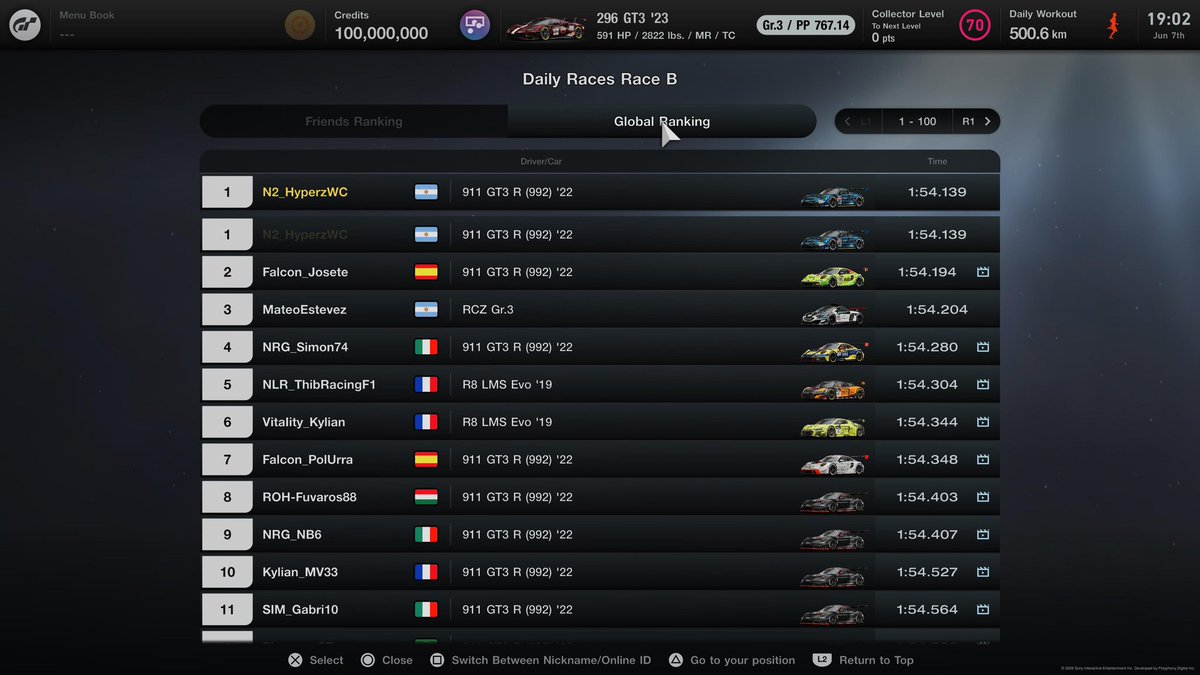Click the French flag next to NLR_ThibRacingF1
Image resolution: width=1200 pixels, height=675 pixels.
[426, 385]
